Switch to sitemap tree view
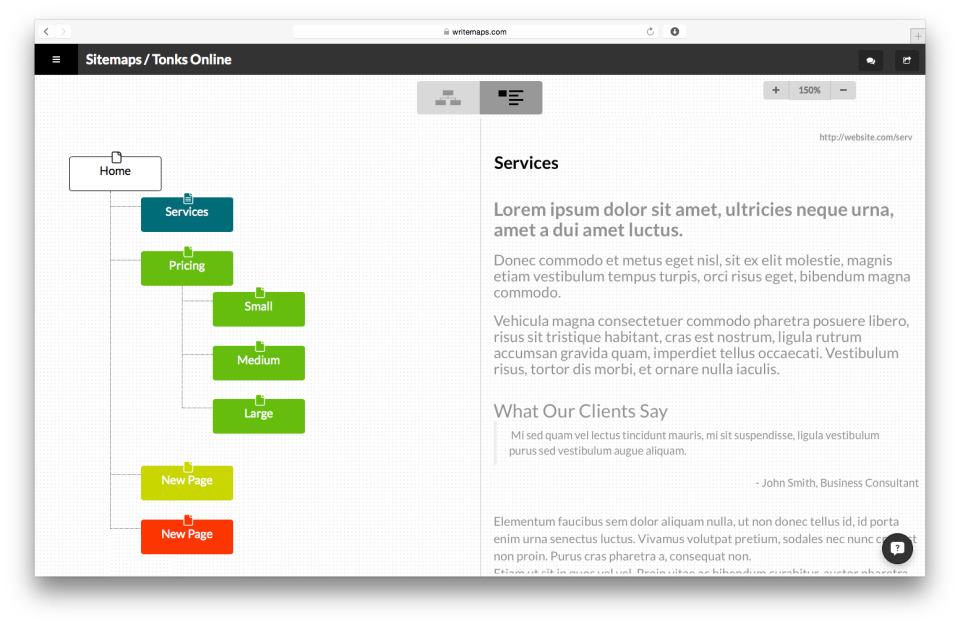960x626 pixels. [448, 97]
